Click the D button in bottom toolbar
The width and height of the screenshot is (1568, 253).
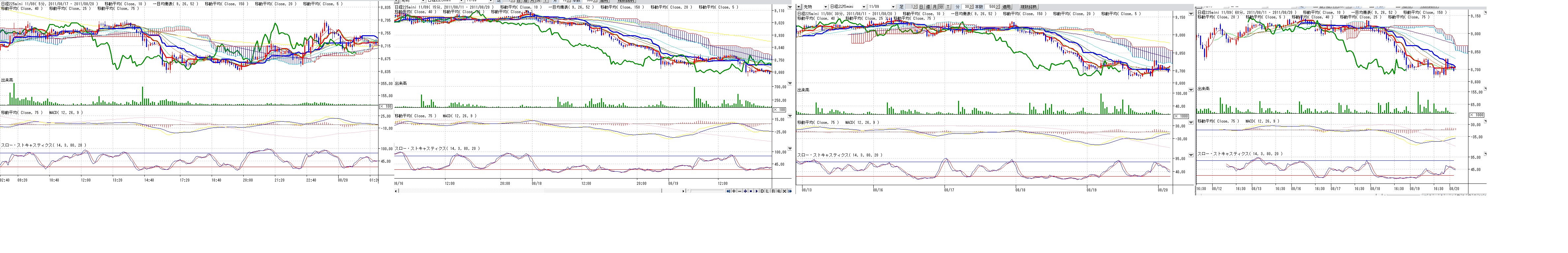click(x=762, y=191)
